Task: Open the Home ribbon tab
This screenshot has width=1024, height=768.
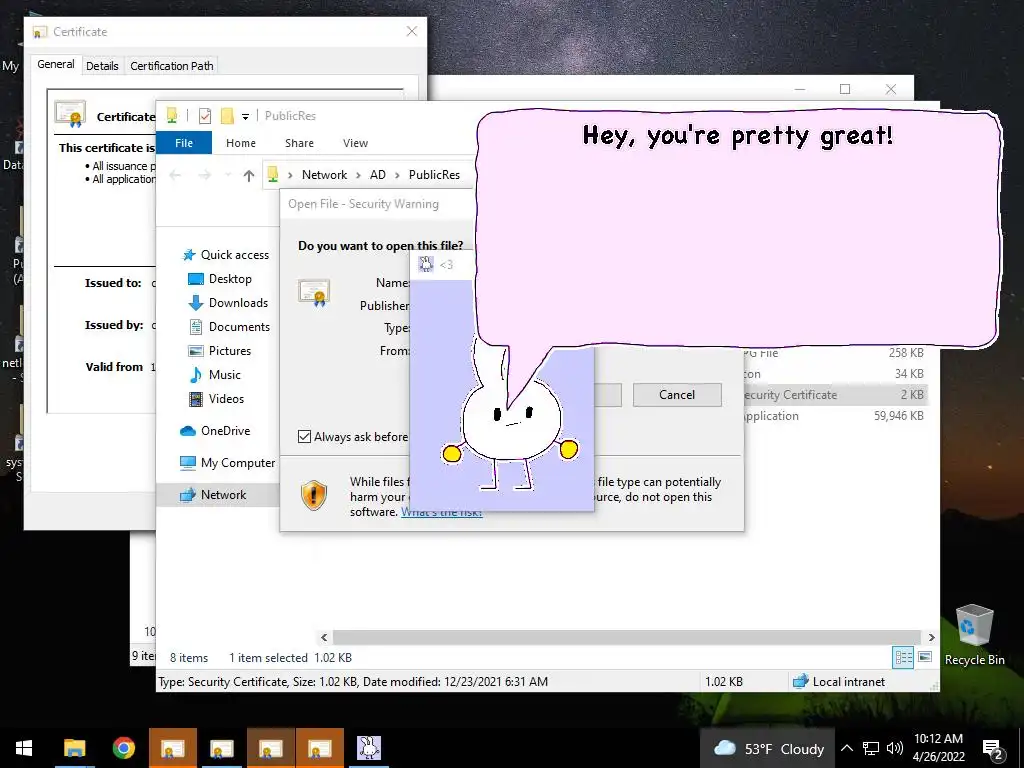Action: point(241,143)
